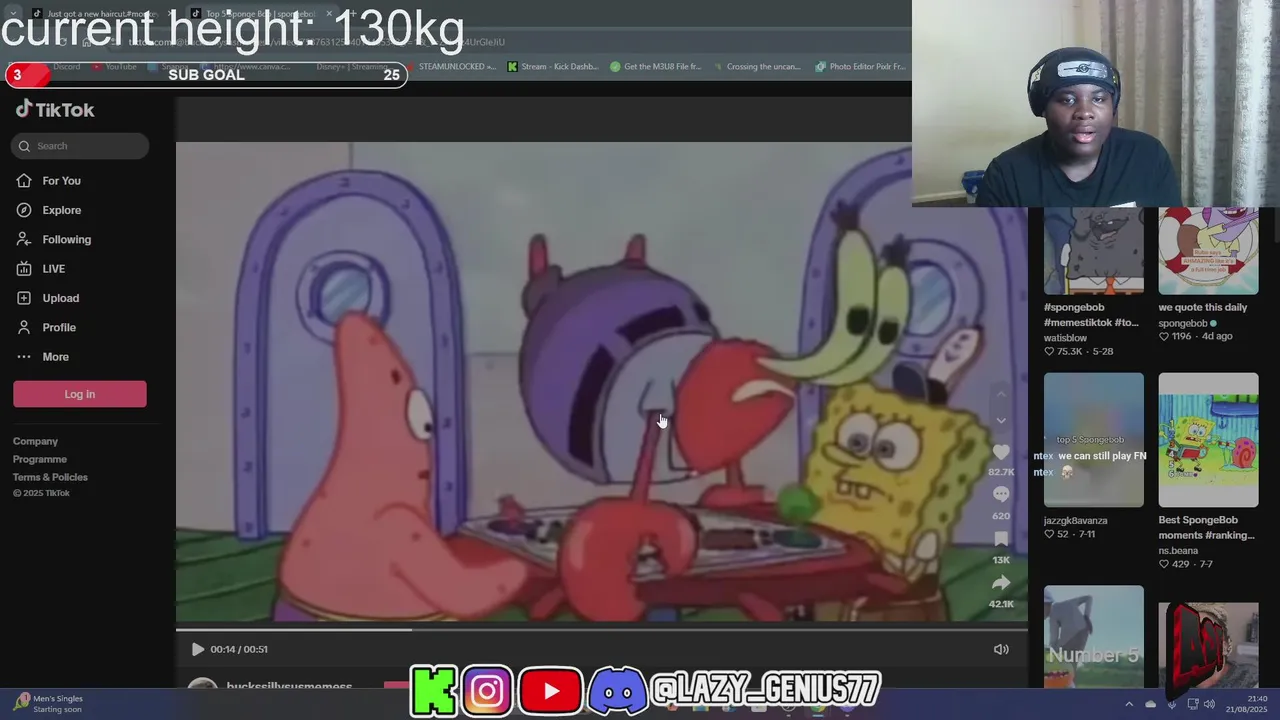The image size is (1280, 720).
Task: Expand the Company footer section
Action: click(35, 441)
